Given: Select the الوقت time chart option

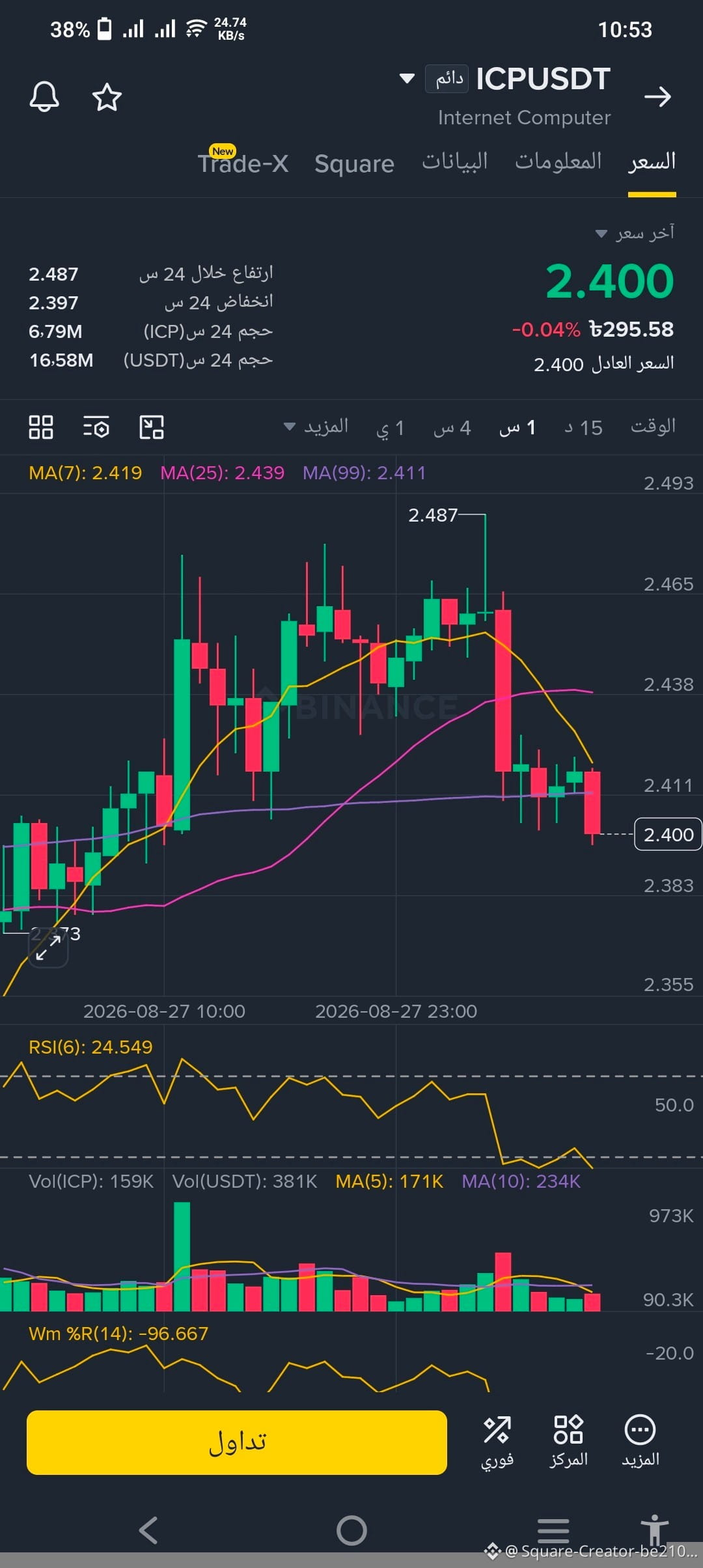Looking at the screenshot, I should (x=653, y=427).
